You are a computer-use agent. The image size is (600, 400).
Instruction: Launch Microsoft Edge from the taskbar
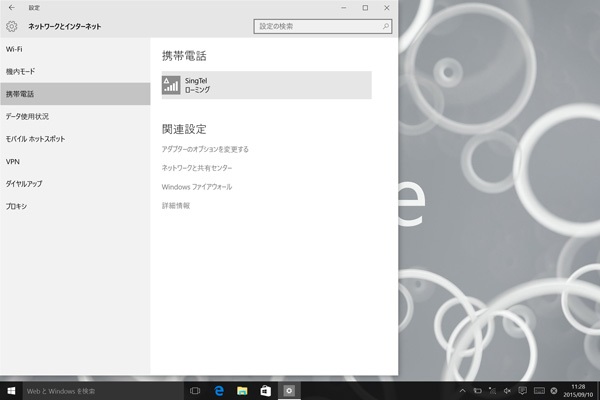[x=219, y=391]
